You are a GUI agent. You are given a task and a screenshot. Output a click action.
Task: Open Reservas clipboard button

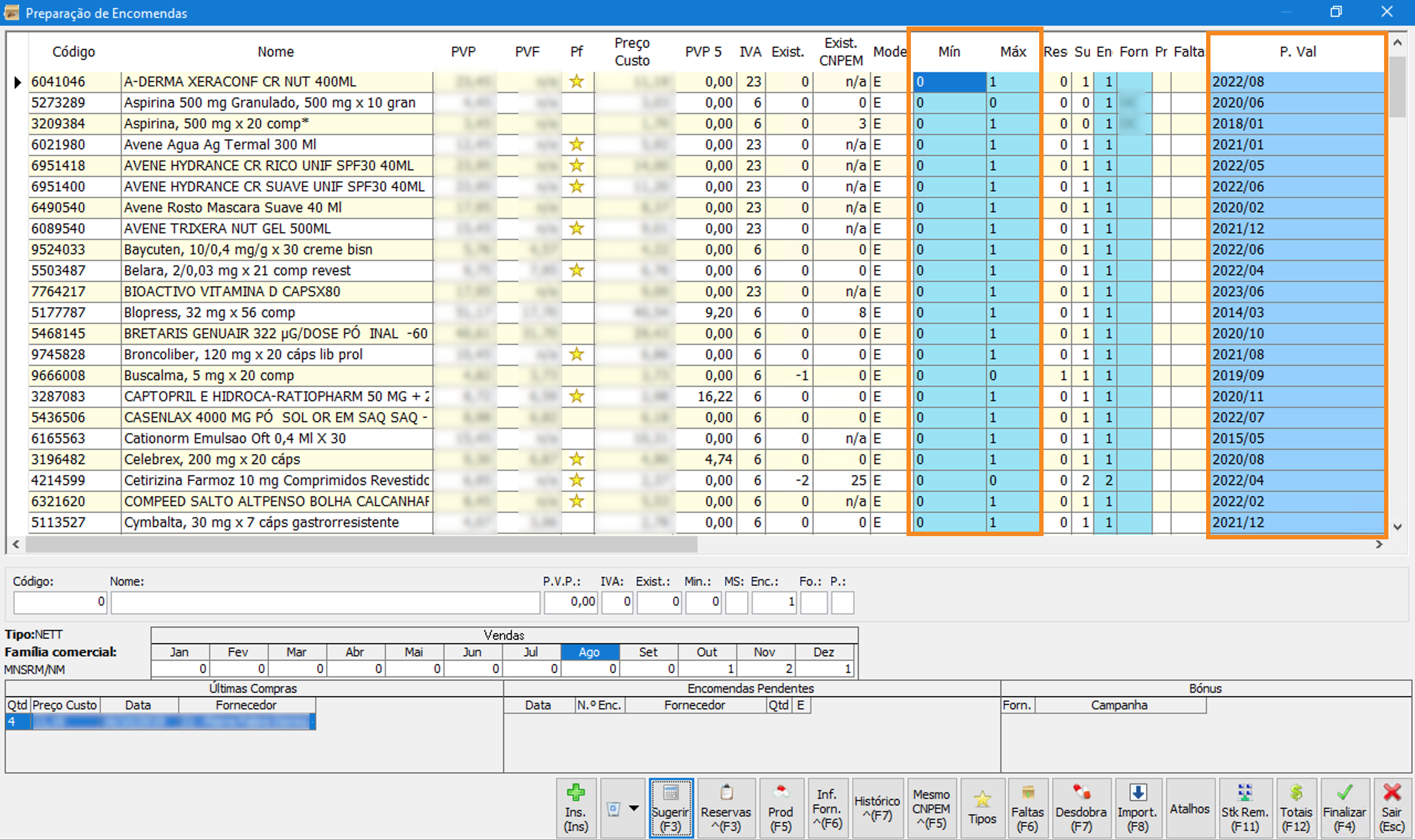pos(726,809)
